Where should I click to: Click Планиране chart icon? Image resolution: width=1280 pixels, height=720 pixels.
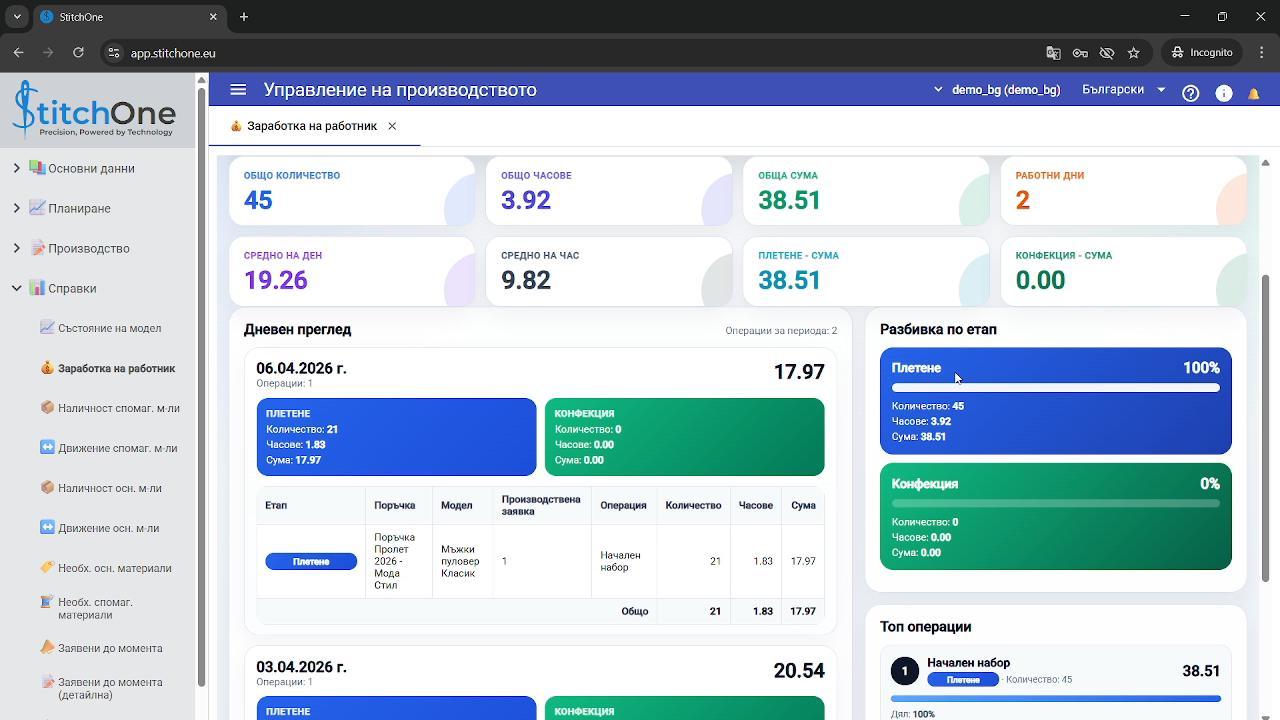[x=37, y=208]
